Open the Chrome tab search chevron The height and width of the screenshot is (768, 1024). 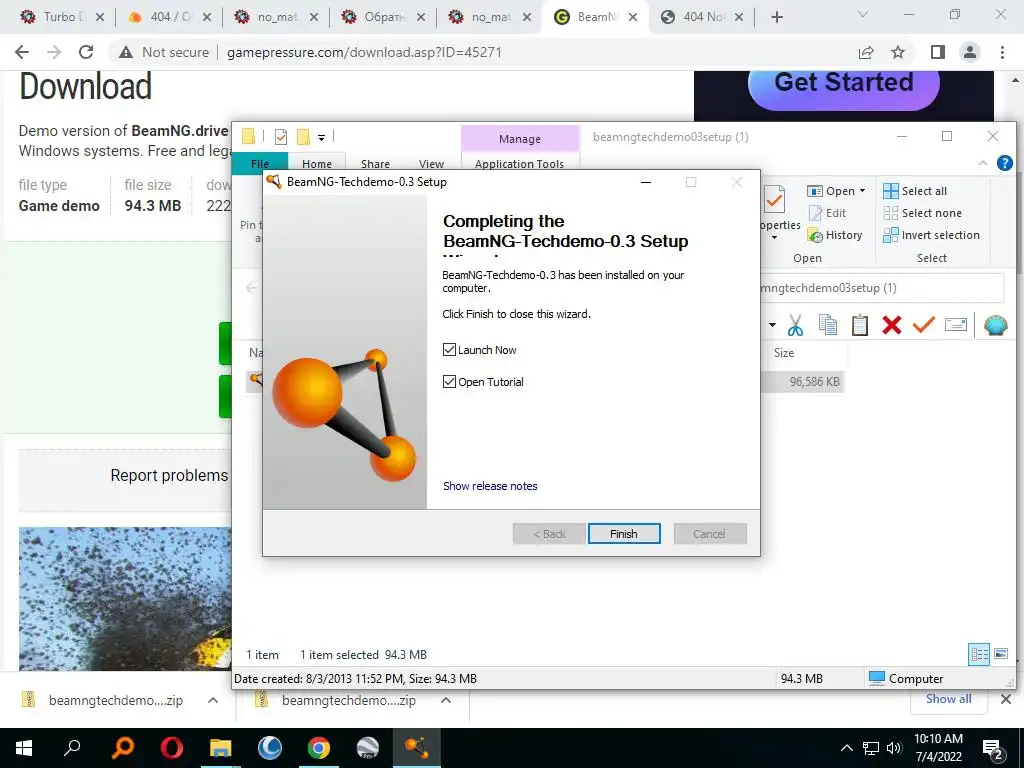[x=863, y=14]
